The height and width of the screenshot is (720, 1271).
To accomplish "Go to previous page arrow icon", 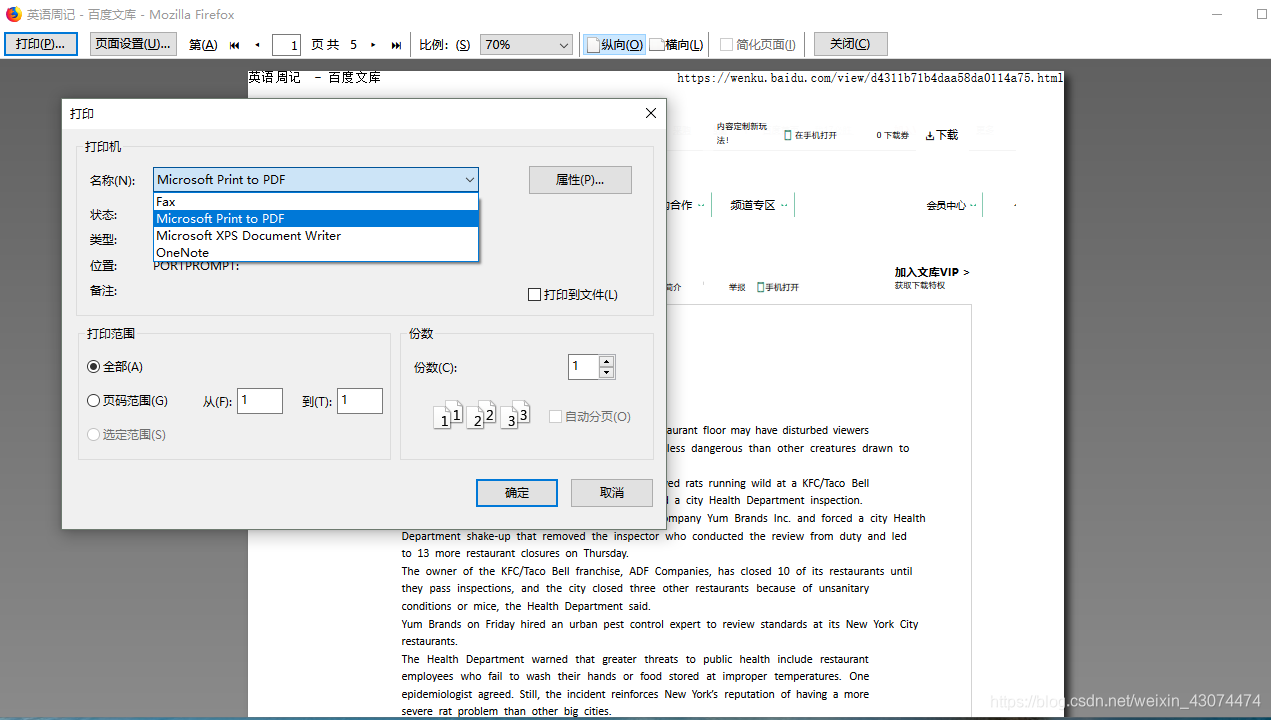I will [x=257, y=45].
